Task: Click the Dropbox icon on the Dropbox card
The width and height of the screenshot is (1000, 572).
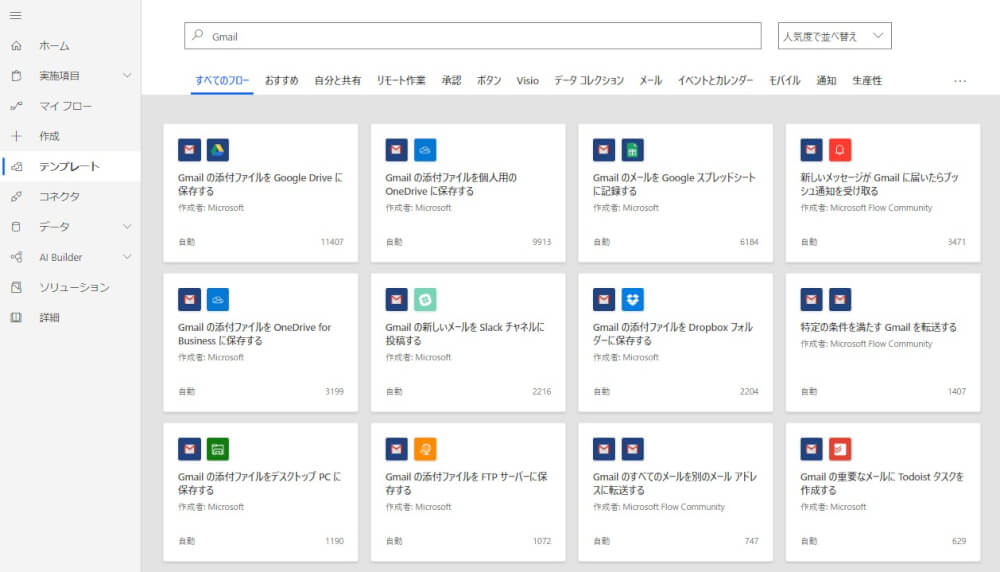Action: (x=633, y=299)
